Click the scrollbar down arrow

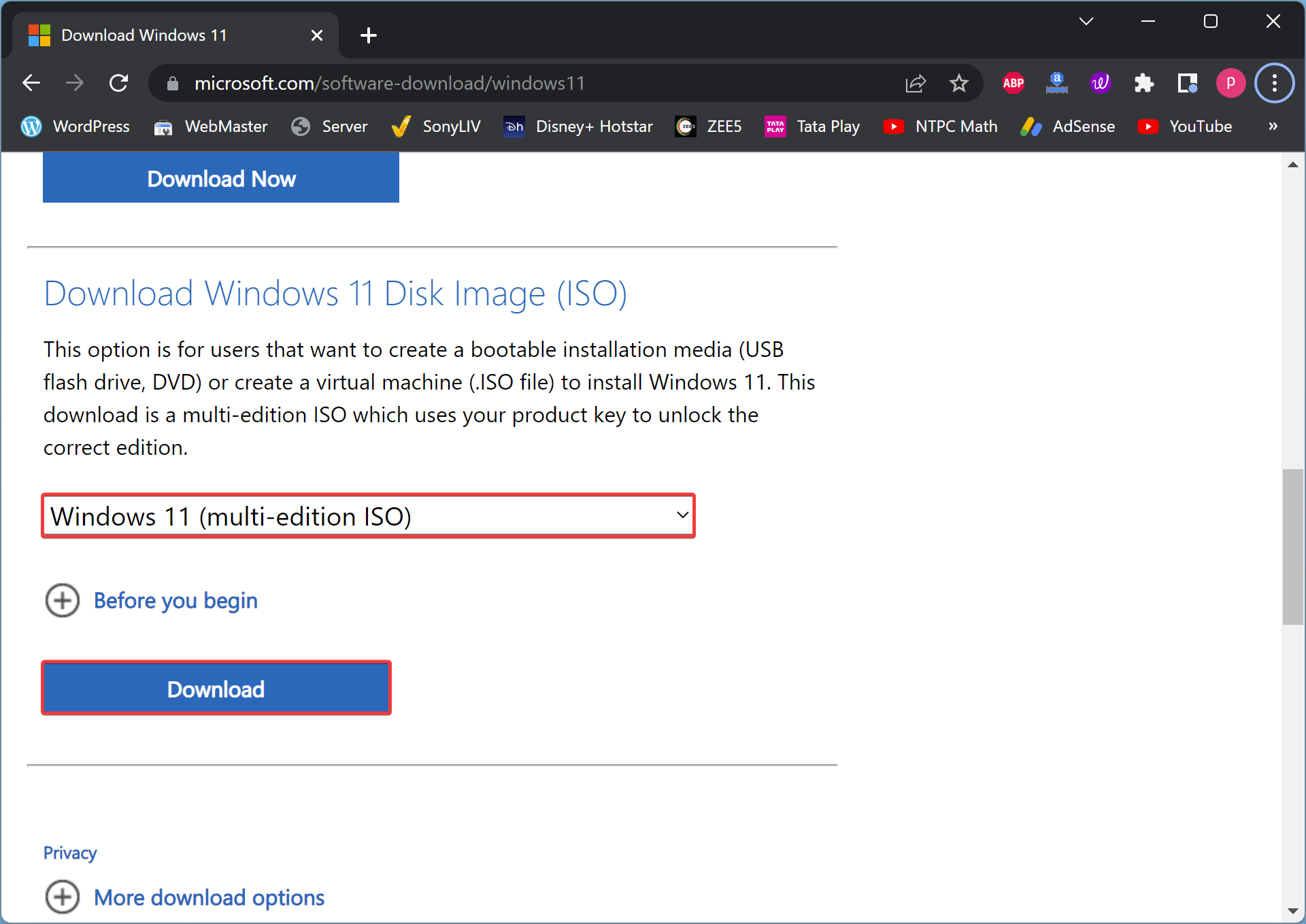pos(1292,911)
